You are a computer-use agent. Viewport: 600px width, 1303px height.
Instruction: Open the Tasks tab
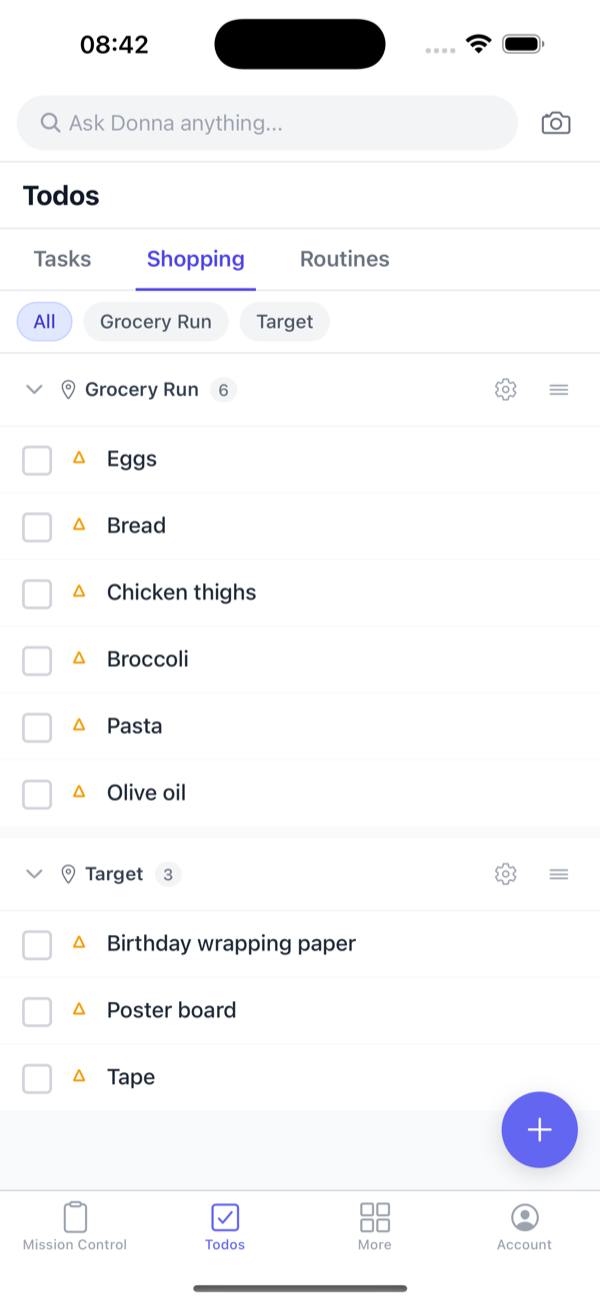[x=61, y=259]
